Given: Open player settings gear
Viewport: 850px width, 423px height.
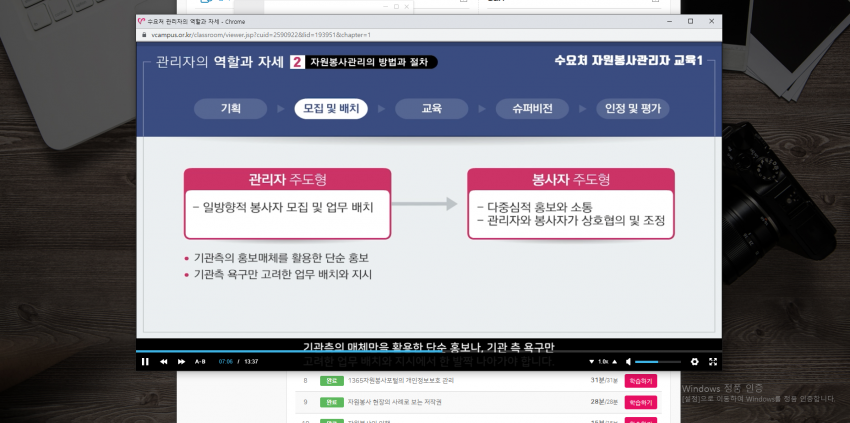Looking at the screenshot, I should coord(696,361).
